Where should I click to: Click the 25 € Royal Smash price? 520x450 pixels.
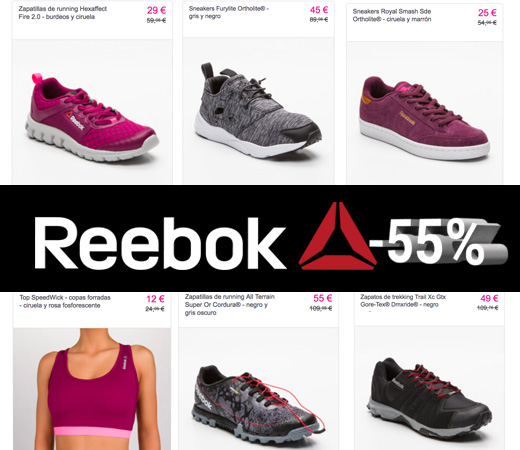point(487,13)
